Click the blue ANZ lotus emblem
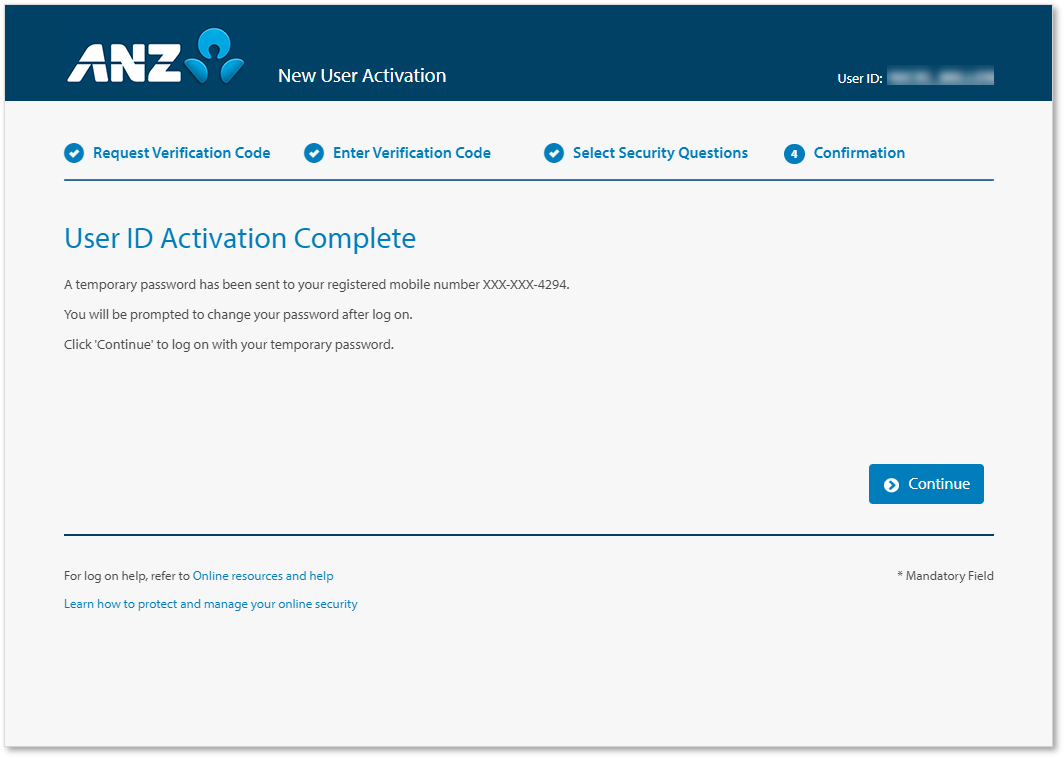1064x758 pixels. [216, 56]
